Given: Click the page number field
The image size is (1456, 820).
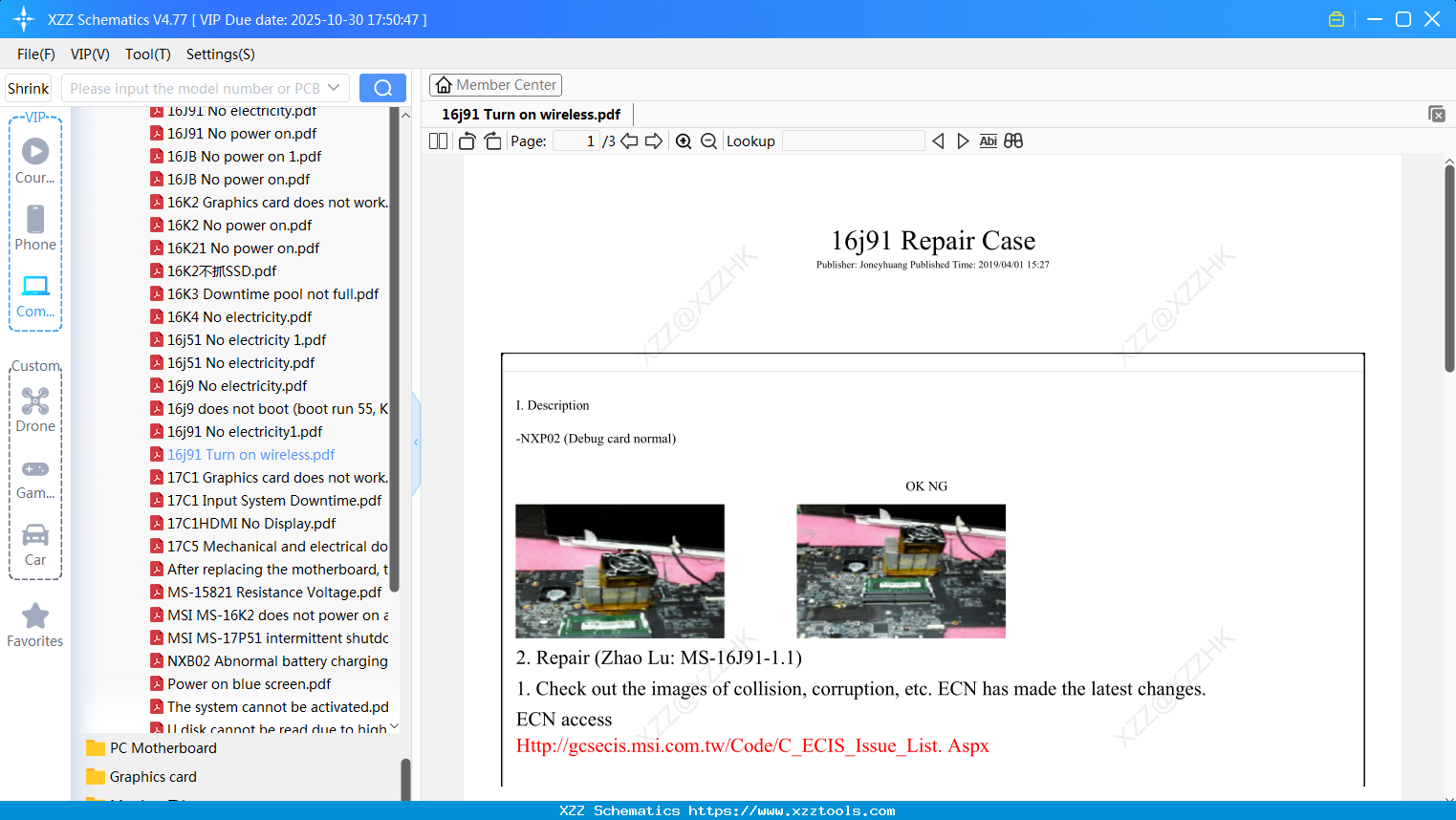Looking at the screenshot, I should click(x=576, y=141).
